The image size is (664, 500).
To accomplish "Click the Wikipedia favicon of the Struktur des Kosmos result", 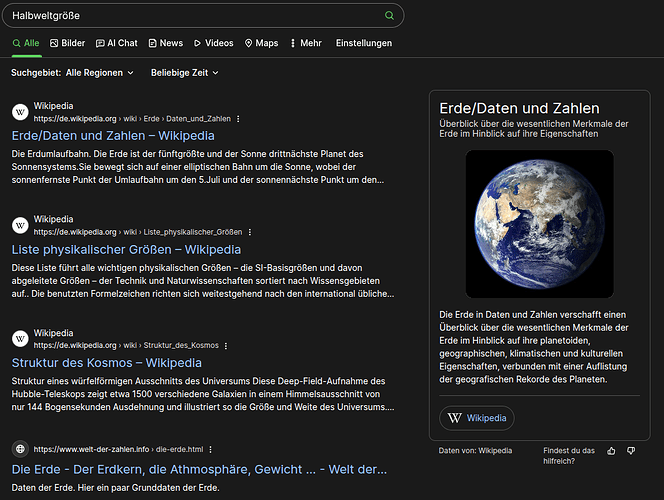I will pos(20,339).
